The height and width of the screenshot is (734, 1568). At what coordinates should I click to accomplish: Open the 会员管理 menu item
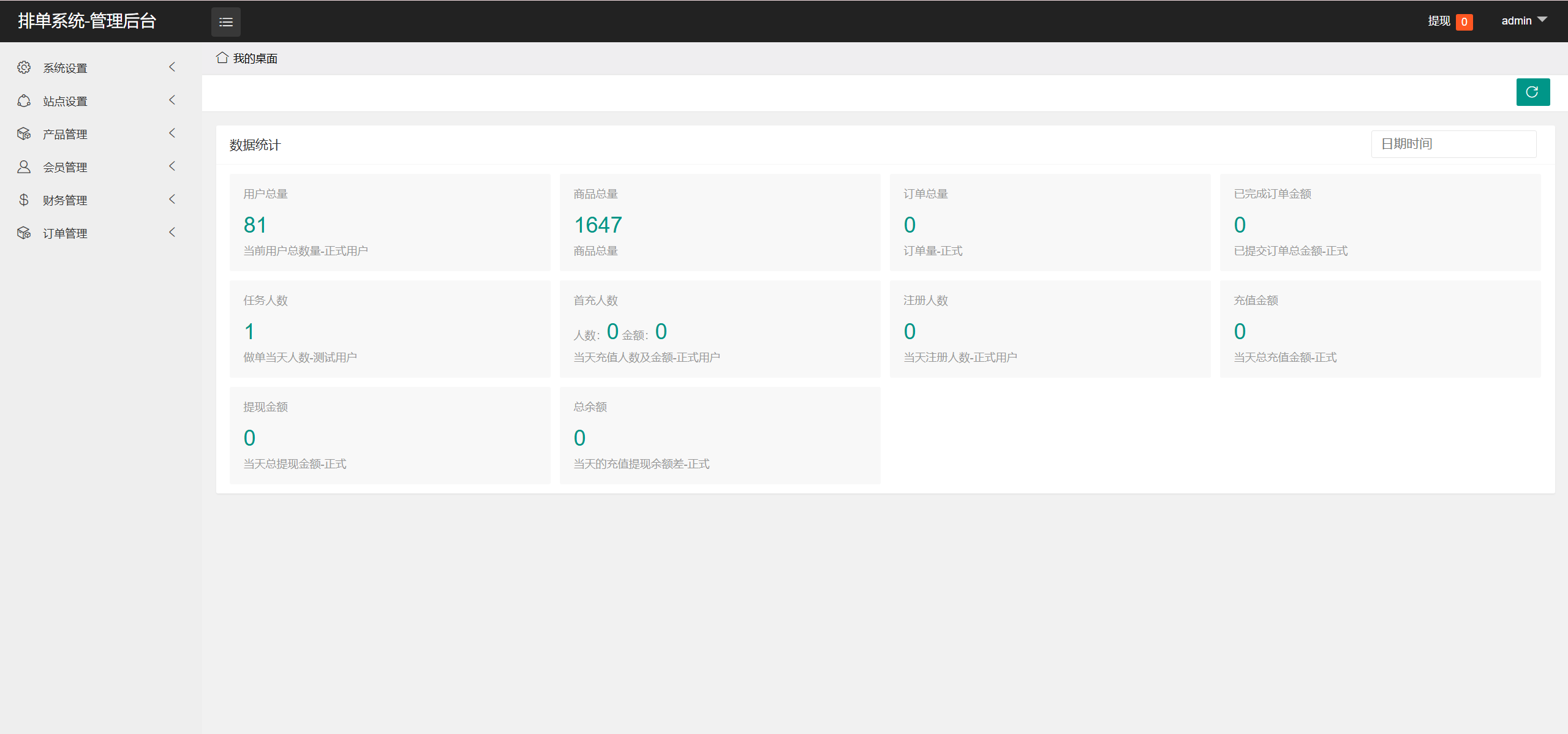pyautogui.click(x=65, y=167)
